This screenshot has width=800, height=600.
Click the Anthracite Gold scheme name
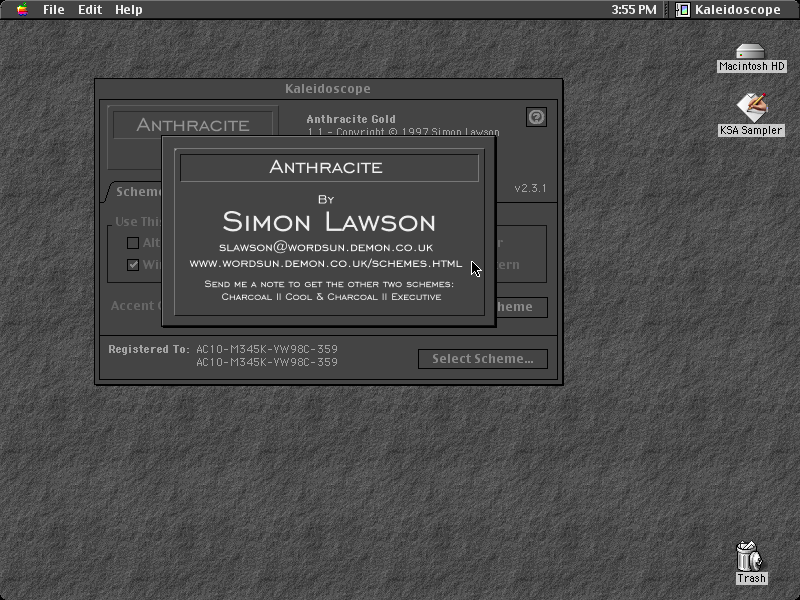tap(351, 119)
